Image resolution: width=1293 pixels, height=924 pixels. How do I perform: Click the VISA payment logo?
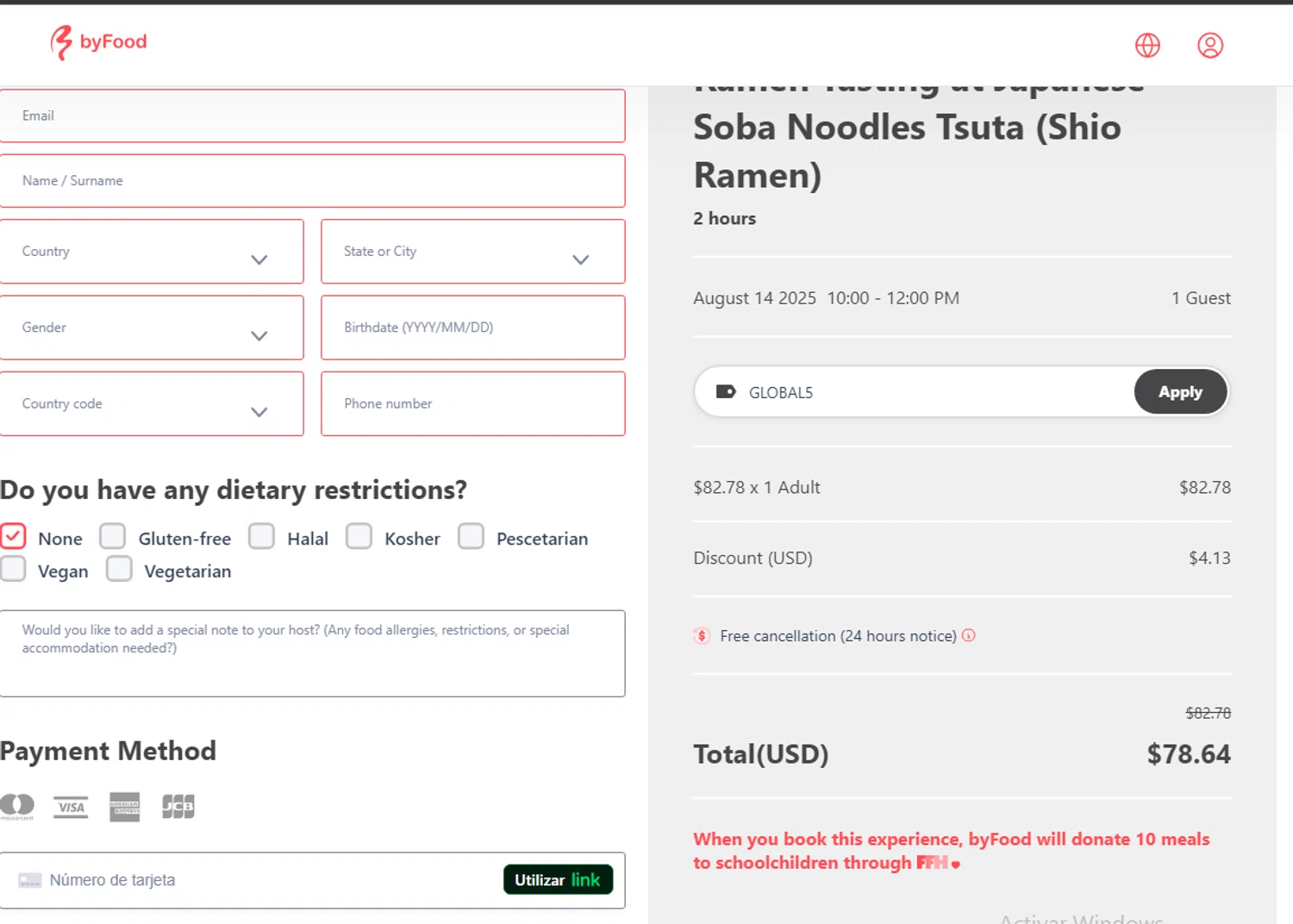click(x=71, y=807)
